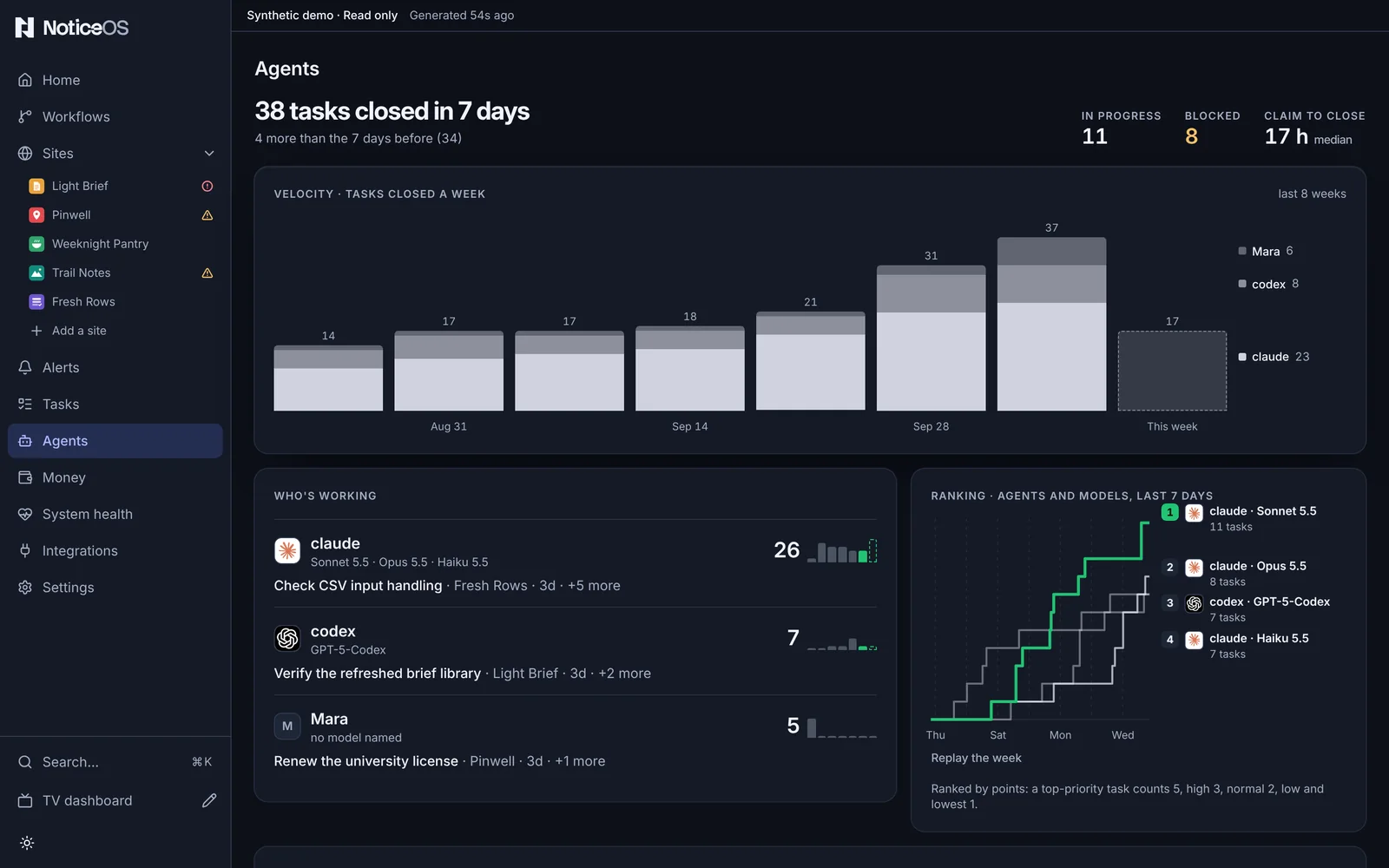Click the Pinwell site icon

(36, 215)
